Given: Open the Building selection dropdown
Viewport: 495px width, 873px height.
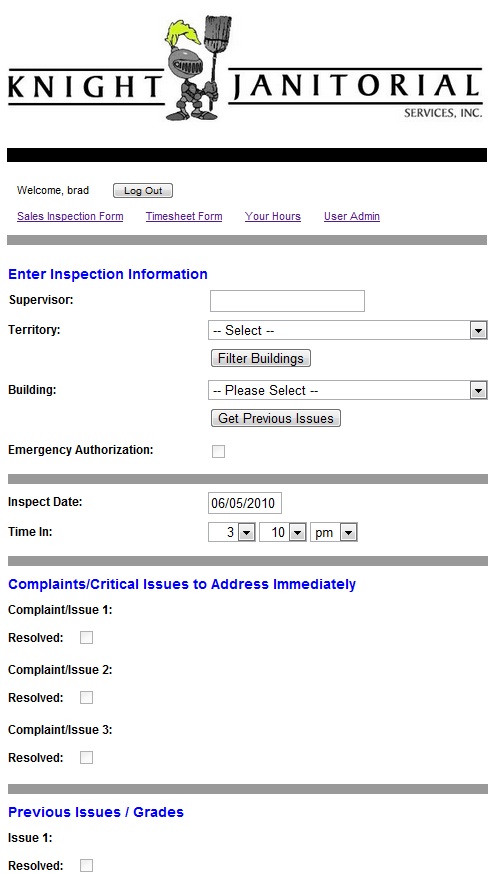Looking at the screenshot, I should pos(347,390).
